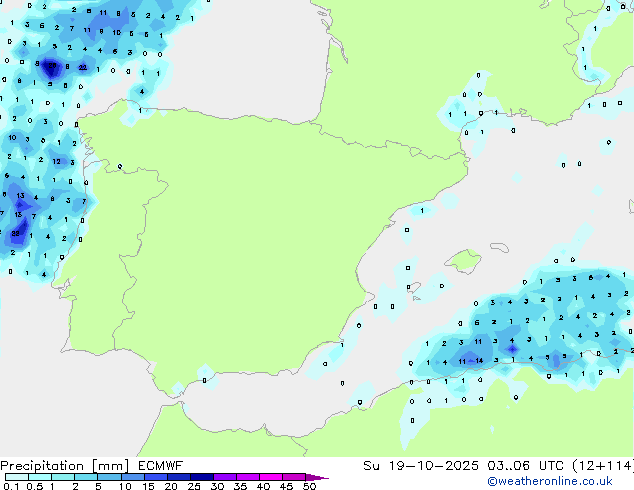
Task: Click the '35' legend scale label
Action: (x=240, y=486)
